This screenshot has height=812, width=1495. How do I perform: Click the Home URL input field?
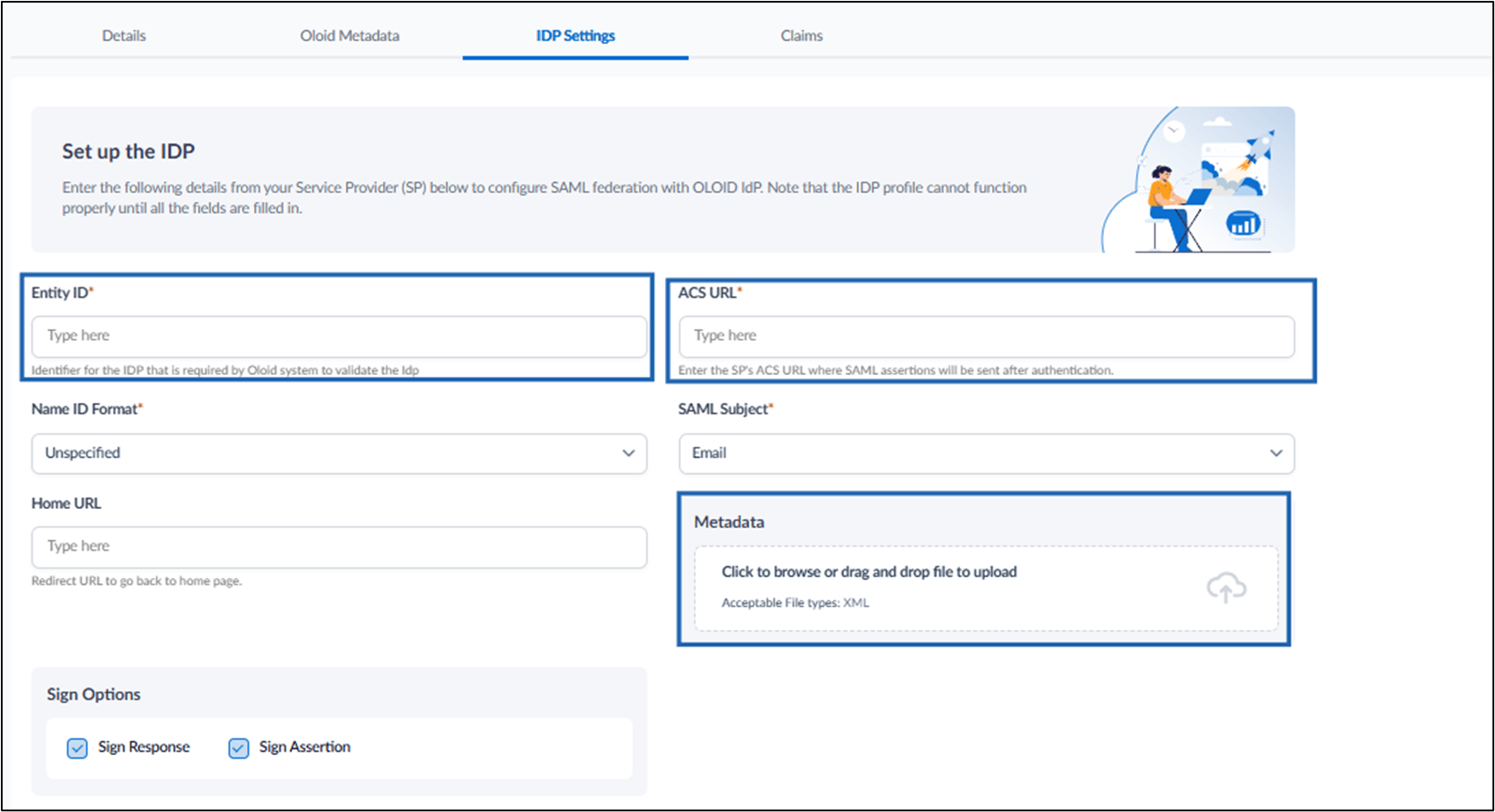coord(339,547)
